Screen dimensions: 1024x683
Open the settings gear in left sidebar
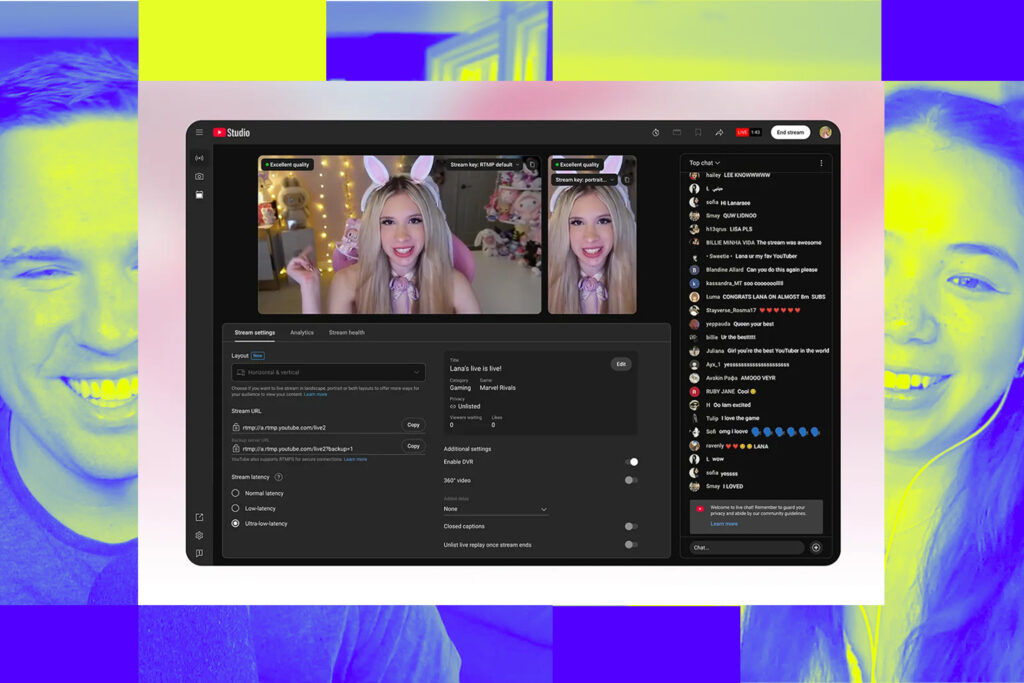tap(199, 535)
